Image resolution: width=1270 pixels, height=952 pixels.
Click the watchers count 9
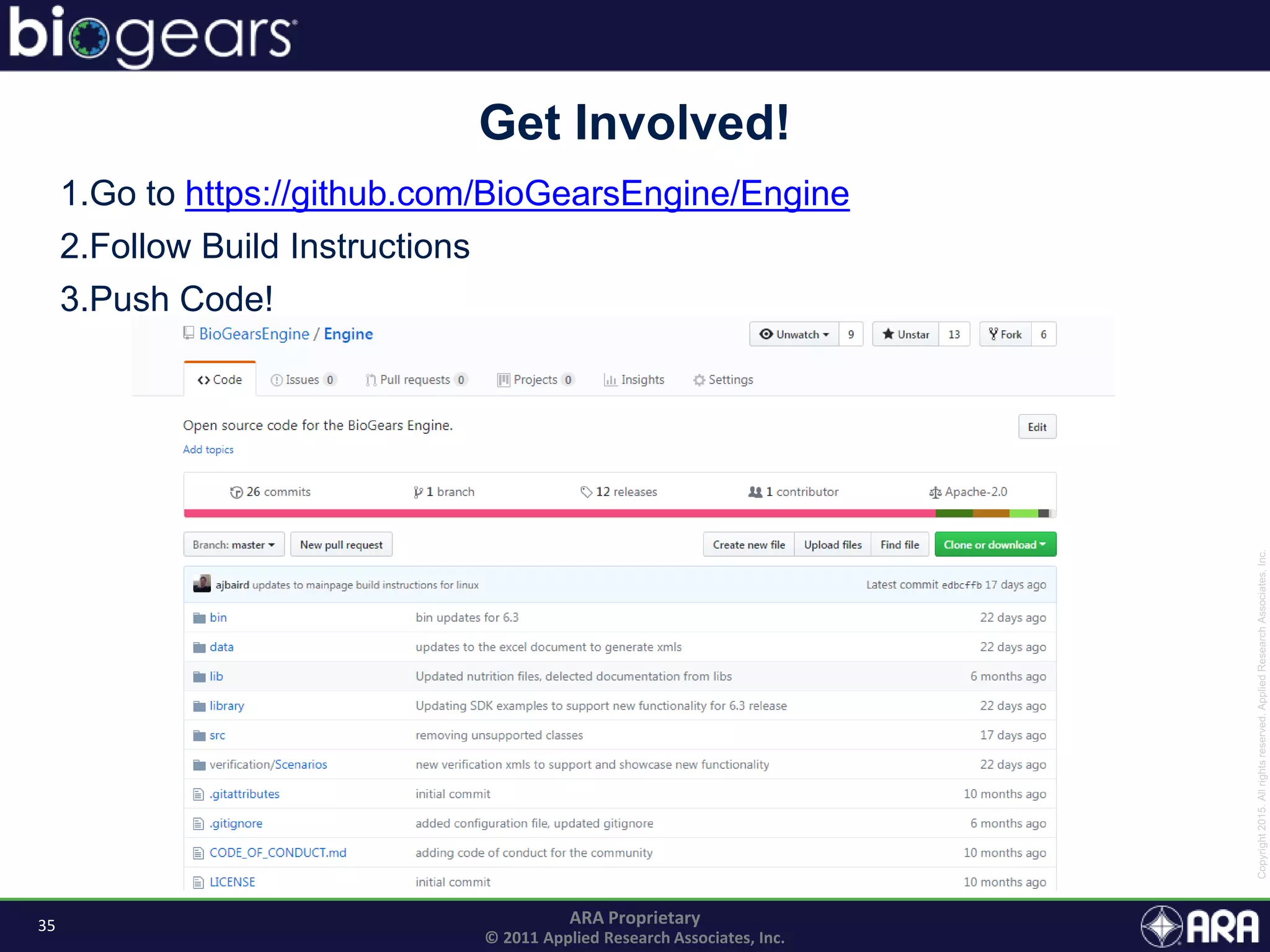point(851,334)
